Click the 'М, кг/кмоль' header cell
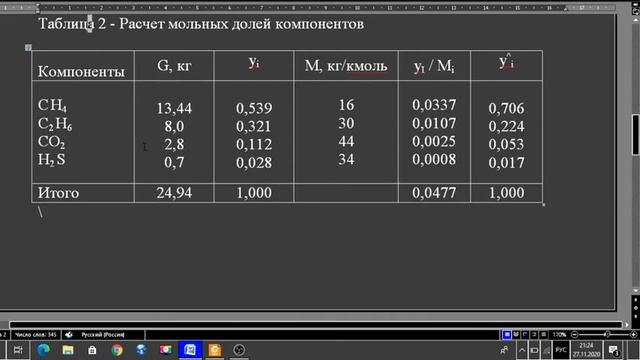Viewport: 640px width, 360px height. pyautogui.click(x=346, y=66)
